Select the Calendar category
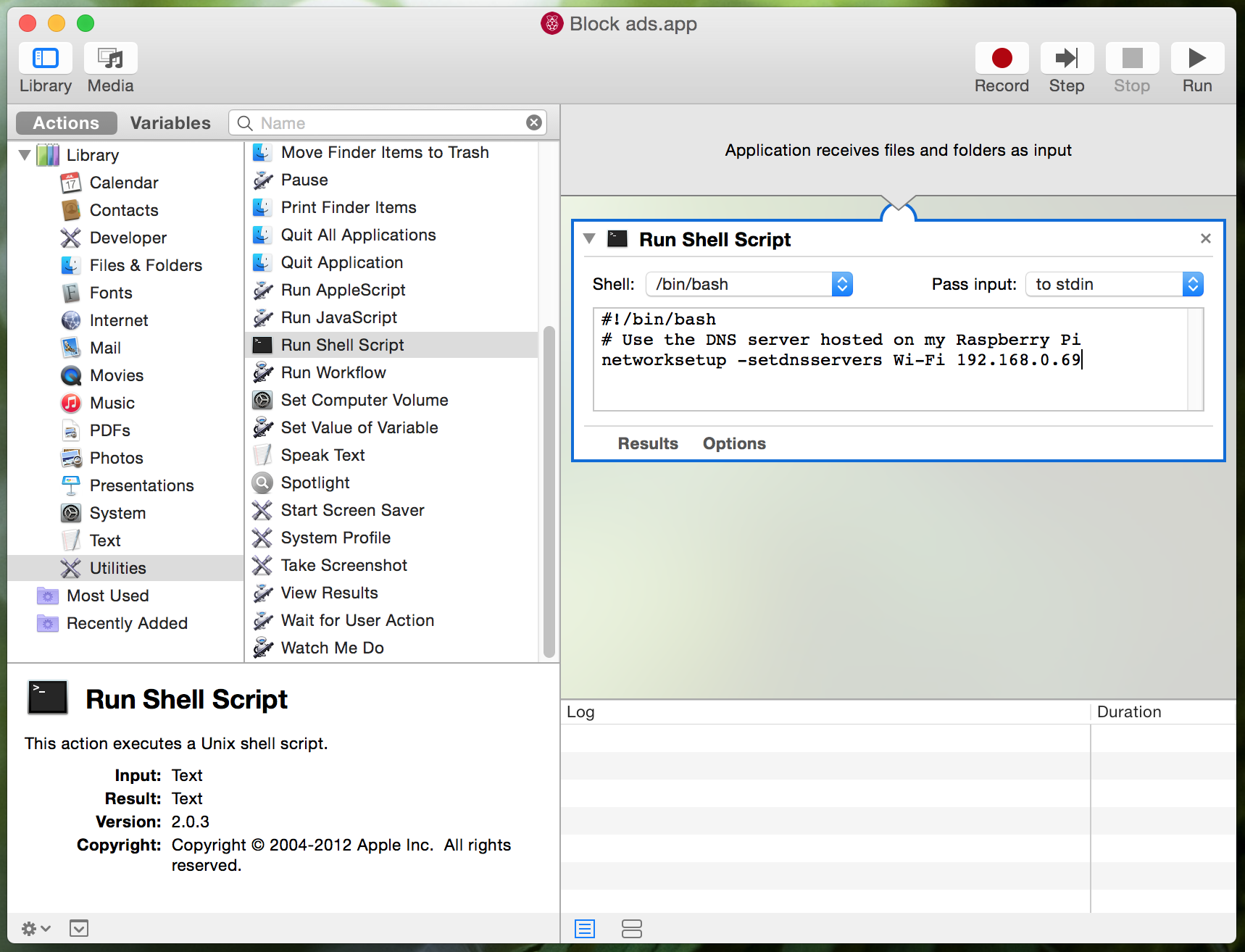Screen dimensions: 1245x952 124,183
